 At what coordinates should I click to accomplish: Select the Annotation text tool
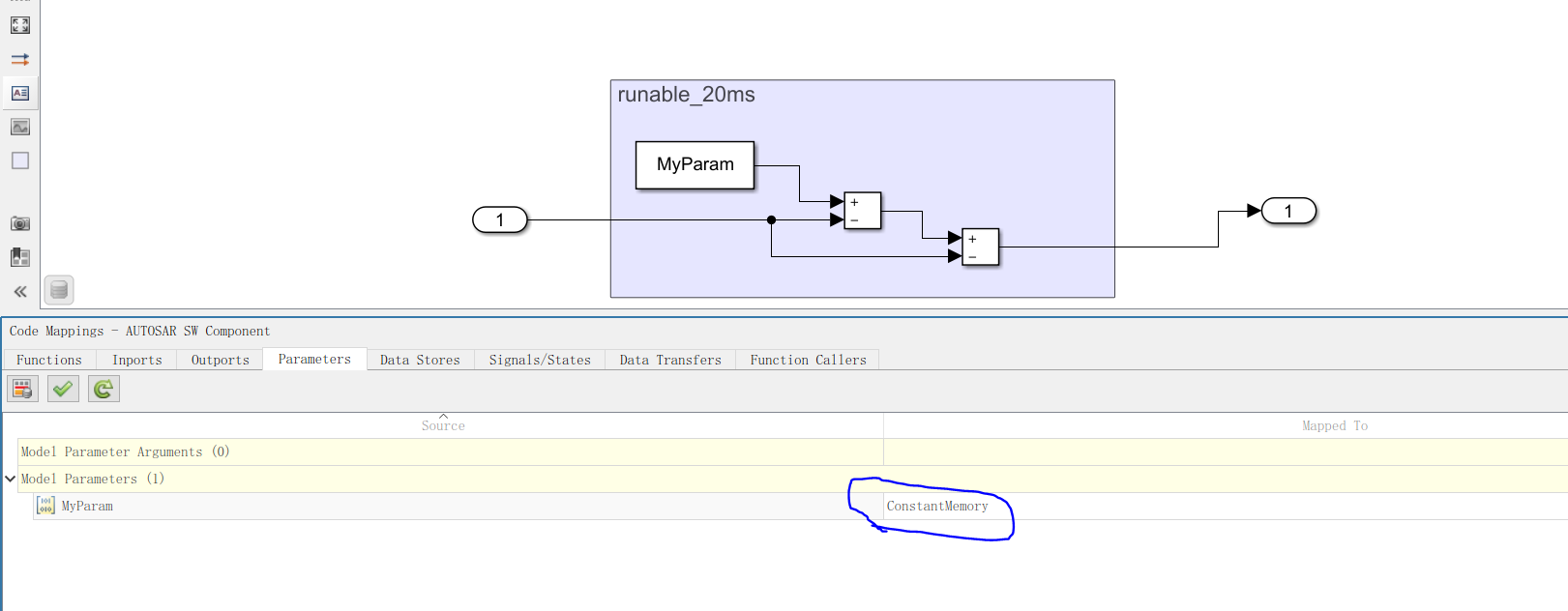(20, 93)
